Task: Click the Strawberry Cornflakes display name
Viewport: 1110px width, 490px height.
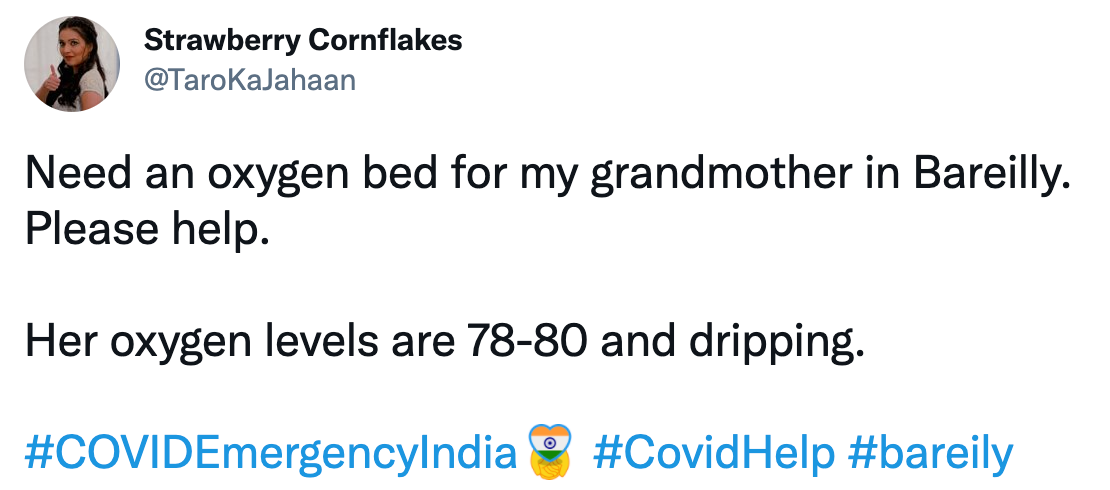Action: pos(303,41)
